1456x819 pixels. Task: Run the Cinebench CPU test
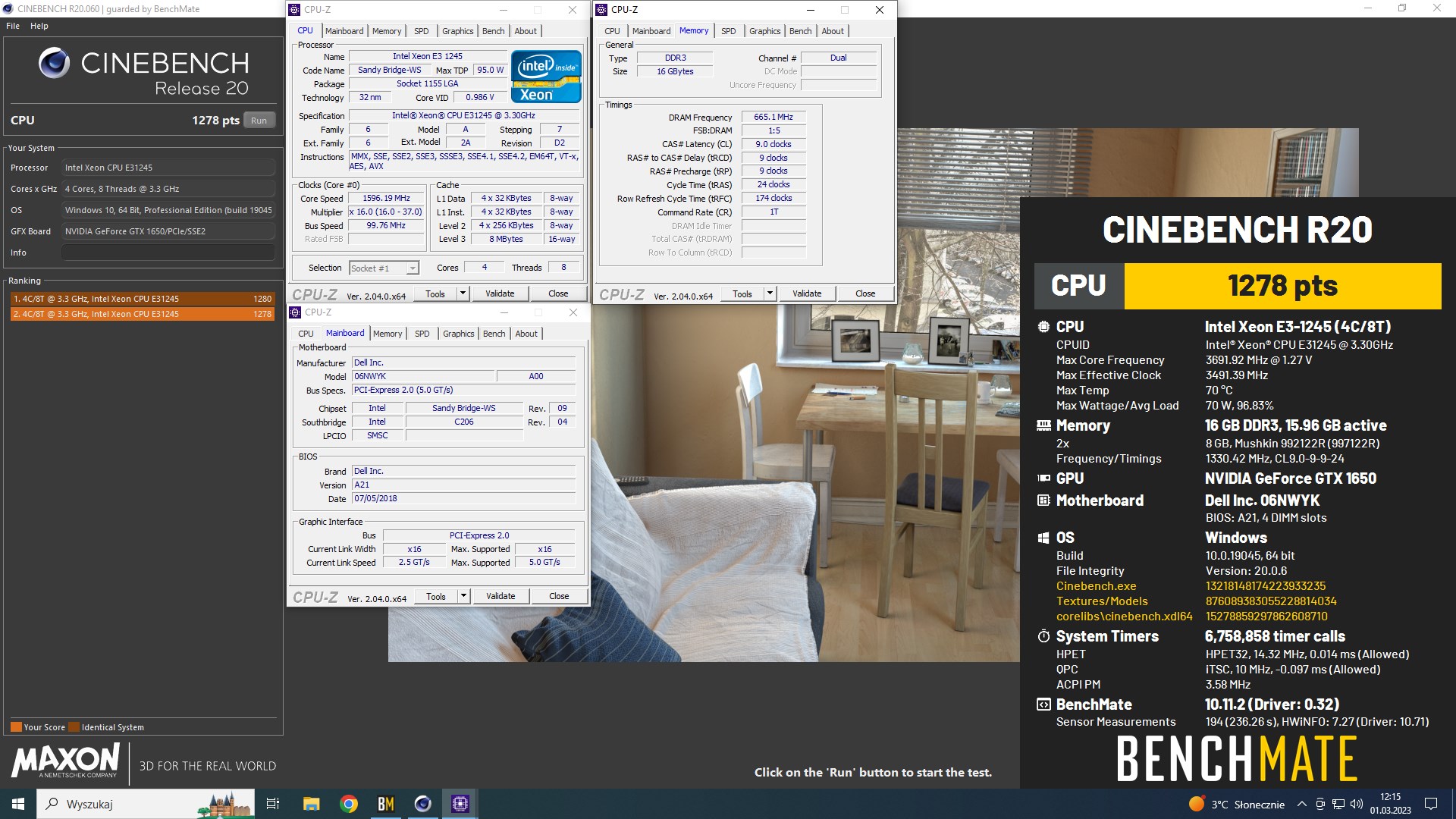(259, 121)
